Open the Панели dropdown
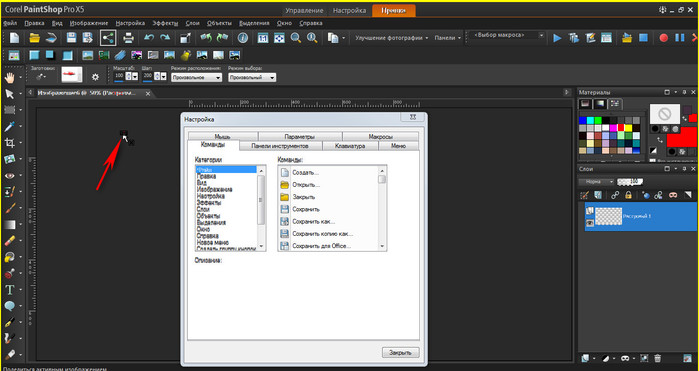 (x=448, y=38)
